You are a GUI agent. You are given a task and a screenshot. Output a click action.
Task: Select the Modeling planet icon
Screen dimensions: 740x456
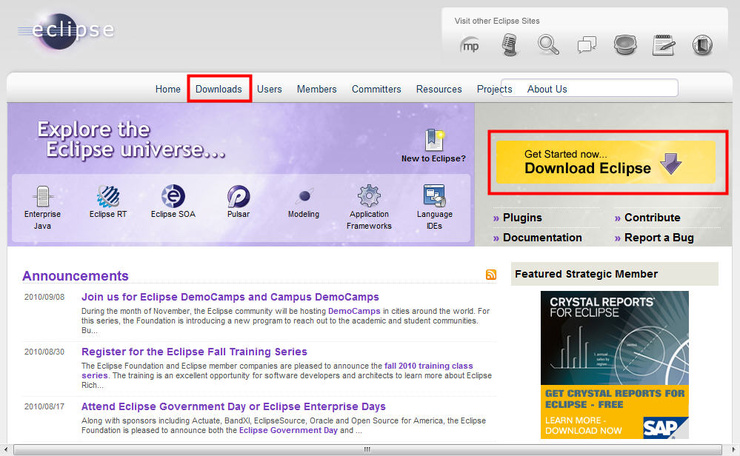click(304, 195)
